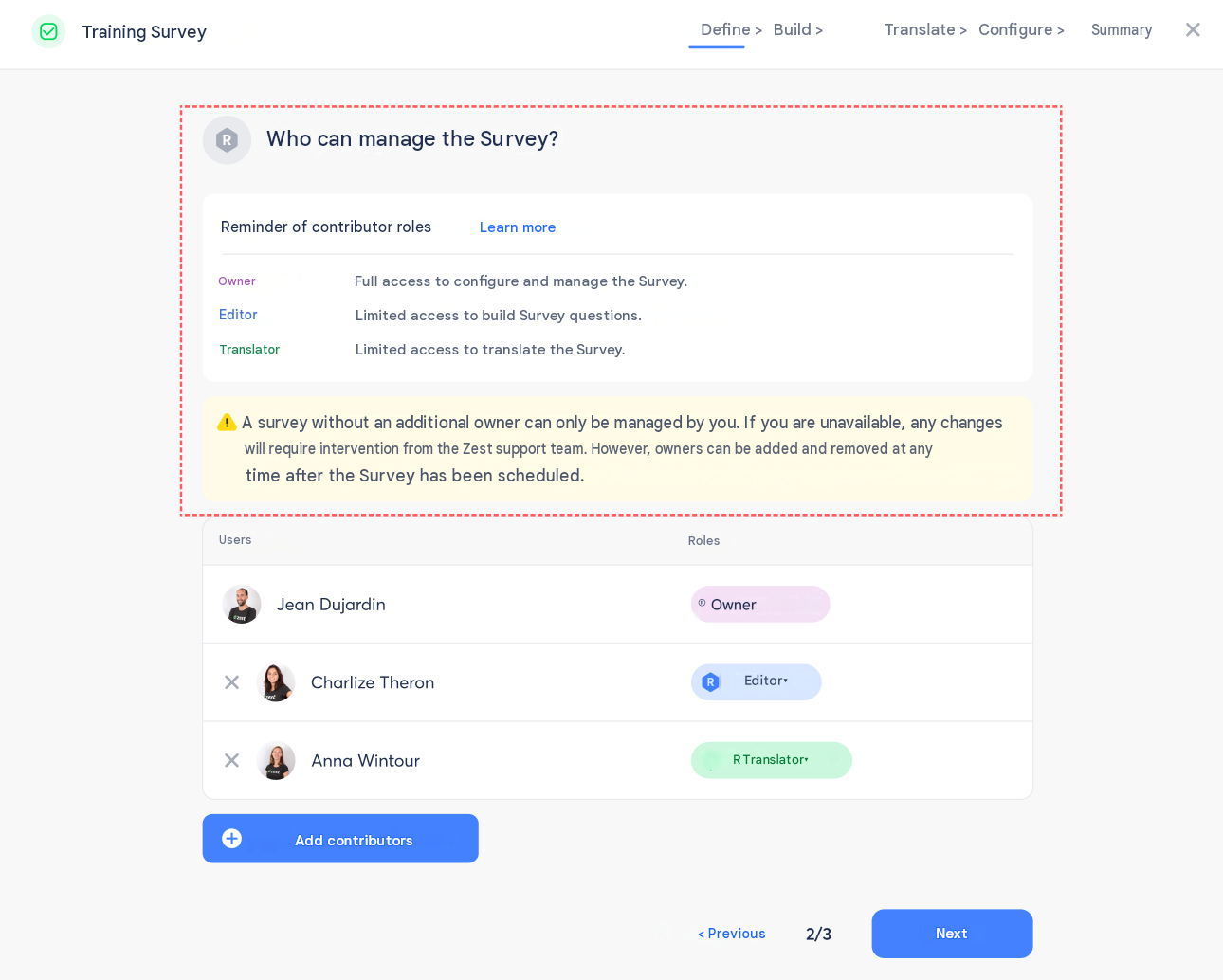Image resolution: width=1223 pixels, height=980 pixels.
Task: Go to the Build step tab
Action: click(798, 30)
